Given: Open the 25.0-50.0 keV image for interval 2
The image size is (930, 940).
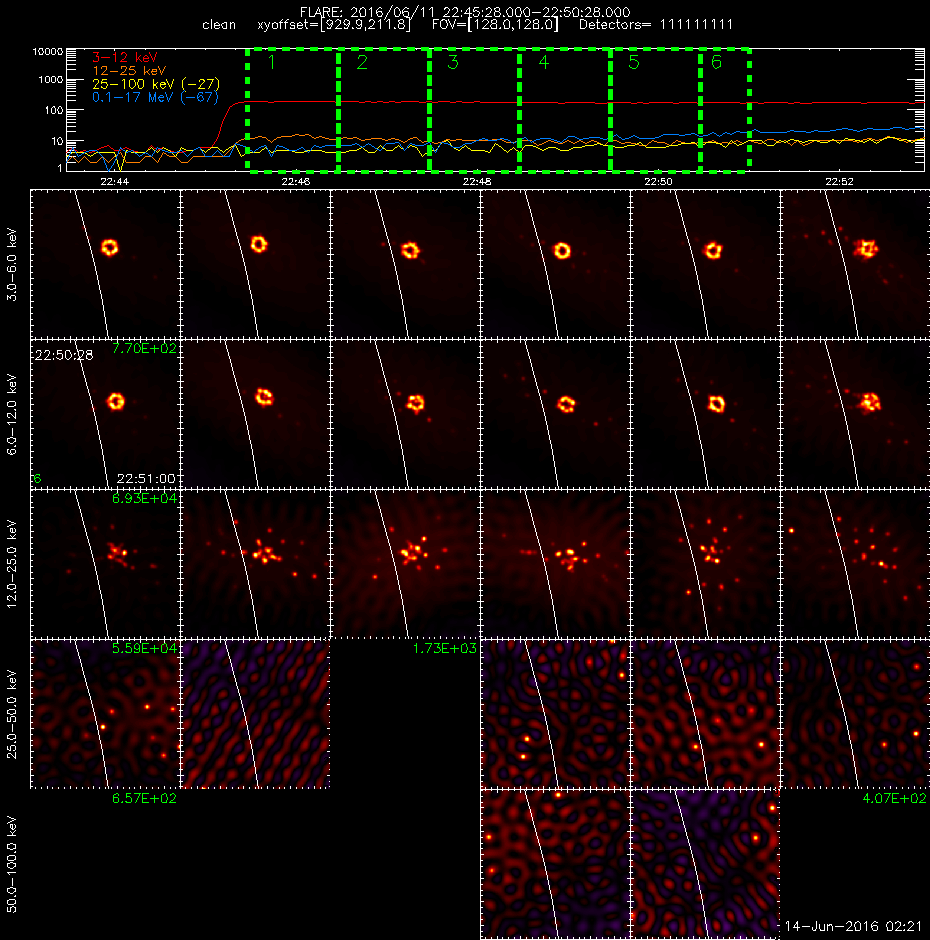Looking at the screenshot, I should [255, 714].
